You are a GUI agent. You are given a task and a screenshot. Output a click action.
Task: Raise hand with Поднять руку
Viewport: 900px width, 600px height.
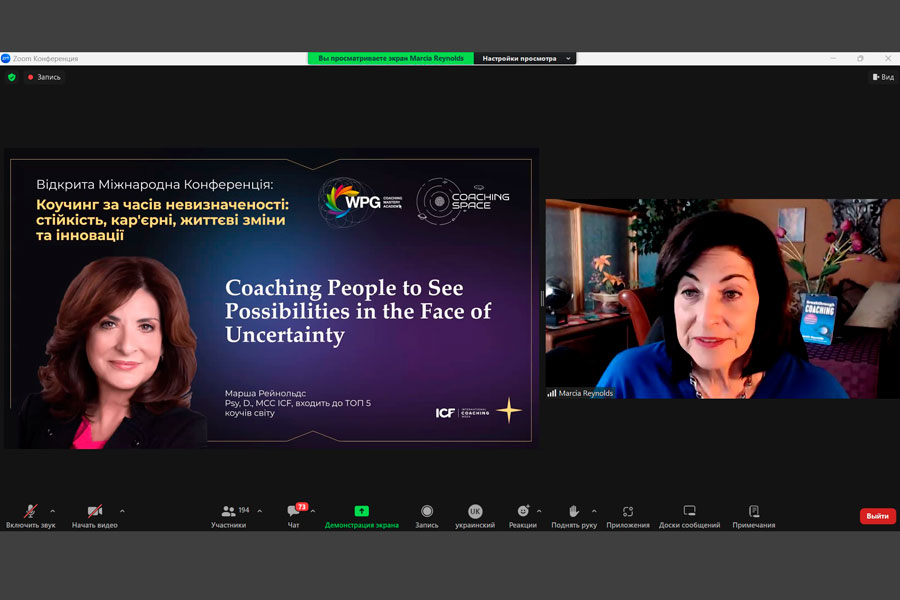[574, 511]
